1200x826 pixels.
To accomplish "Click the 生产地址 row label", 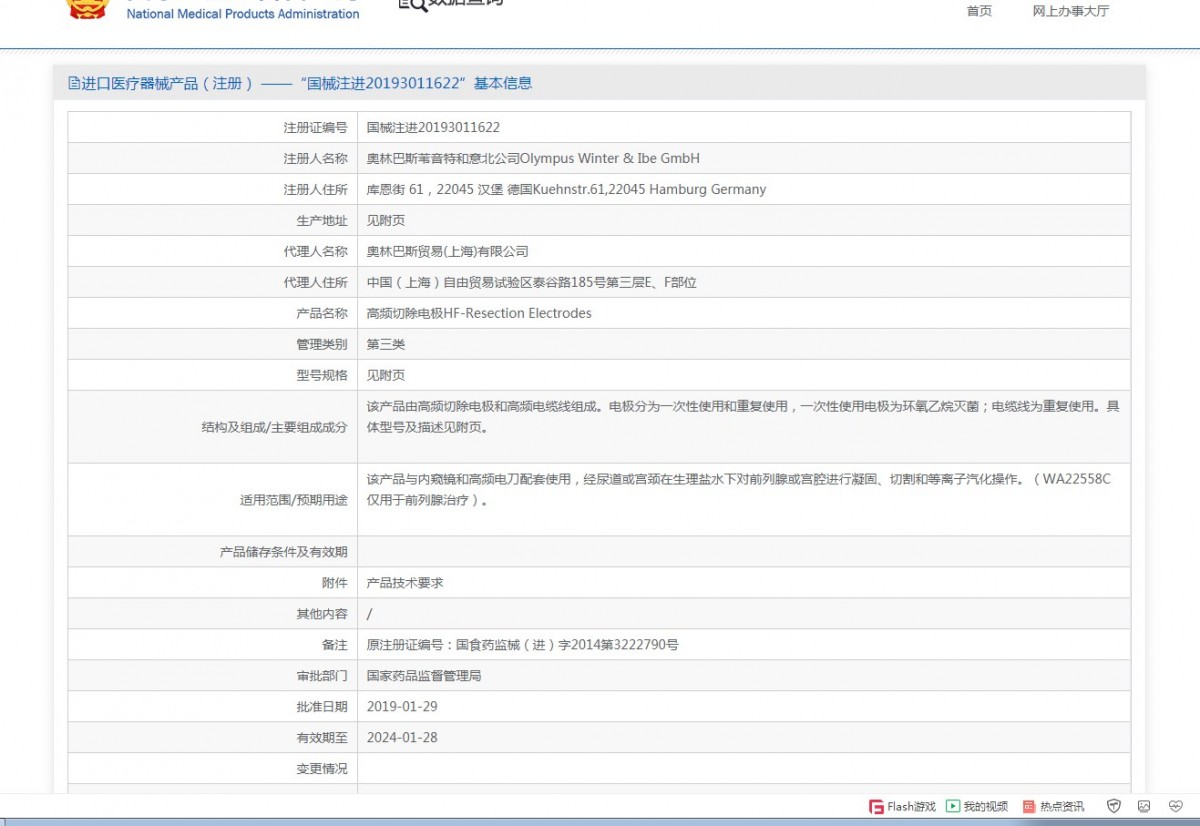I will 322,220.
